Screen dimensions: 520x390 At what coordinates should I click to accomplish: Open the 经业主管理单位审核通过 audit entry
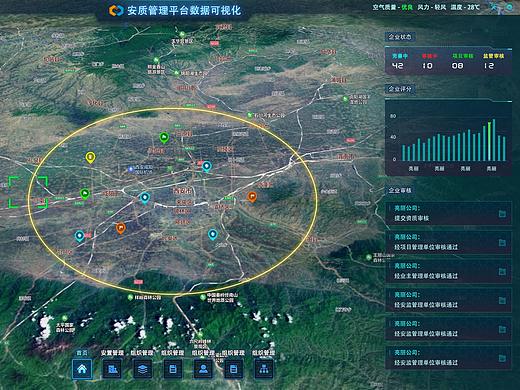(x=448, y=271)
